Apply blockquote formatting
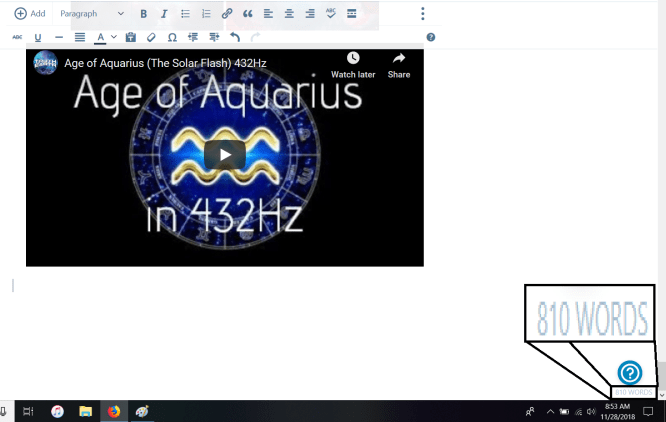This screenshot has height=422, width=666. (x=248, y=14)
